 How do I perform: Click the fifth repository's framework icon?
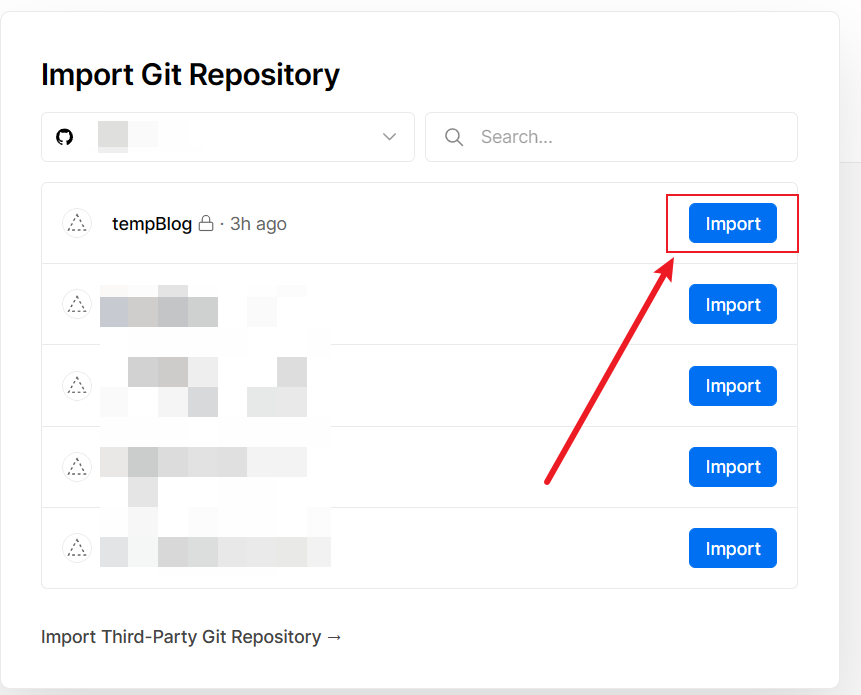click(x=77, y=547)
